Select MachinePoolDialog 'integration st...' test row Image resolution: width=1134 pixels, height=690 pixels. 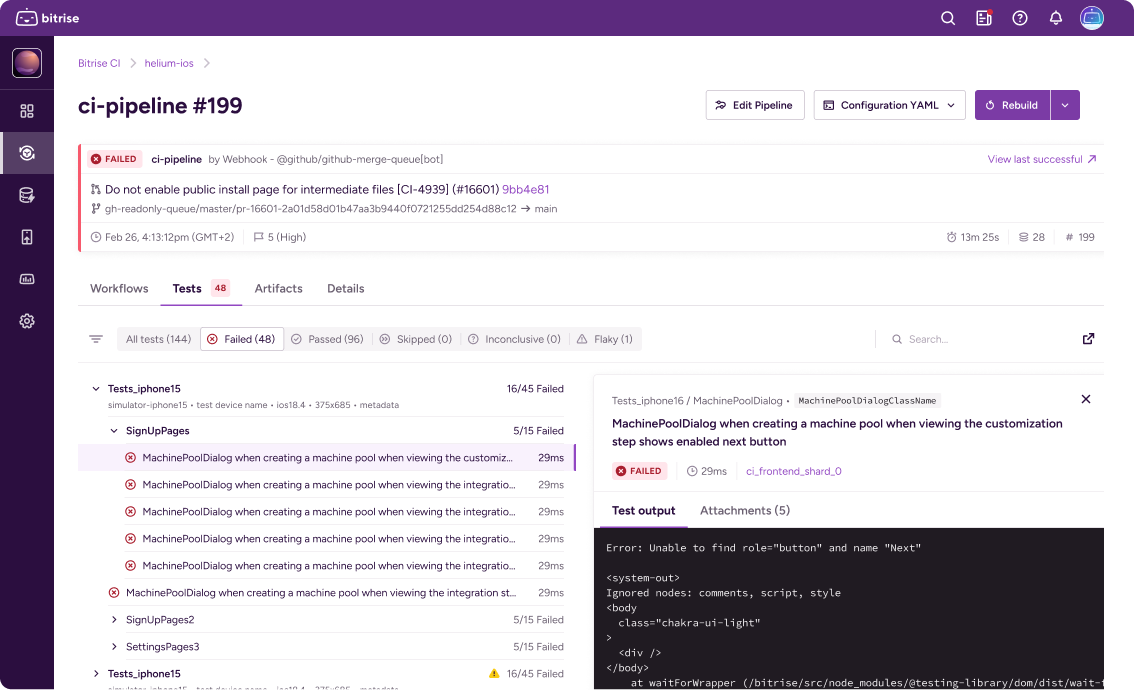tap(336, 592)
